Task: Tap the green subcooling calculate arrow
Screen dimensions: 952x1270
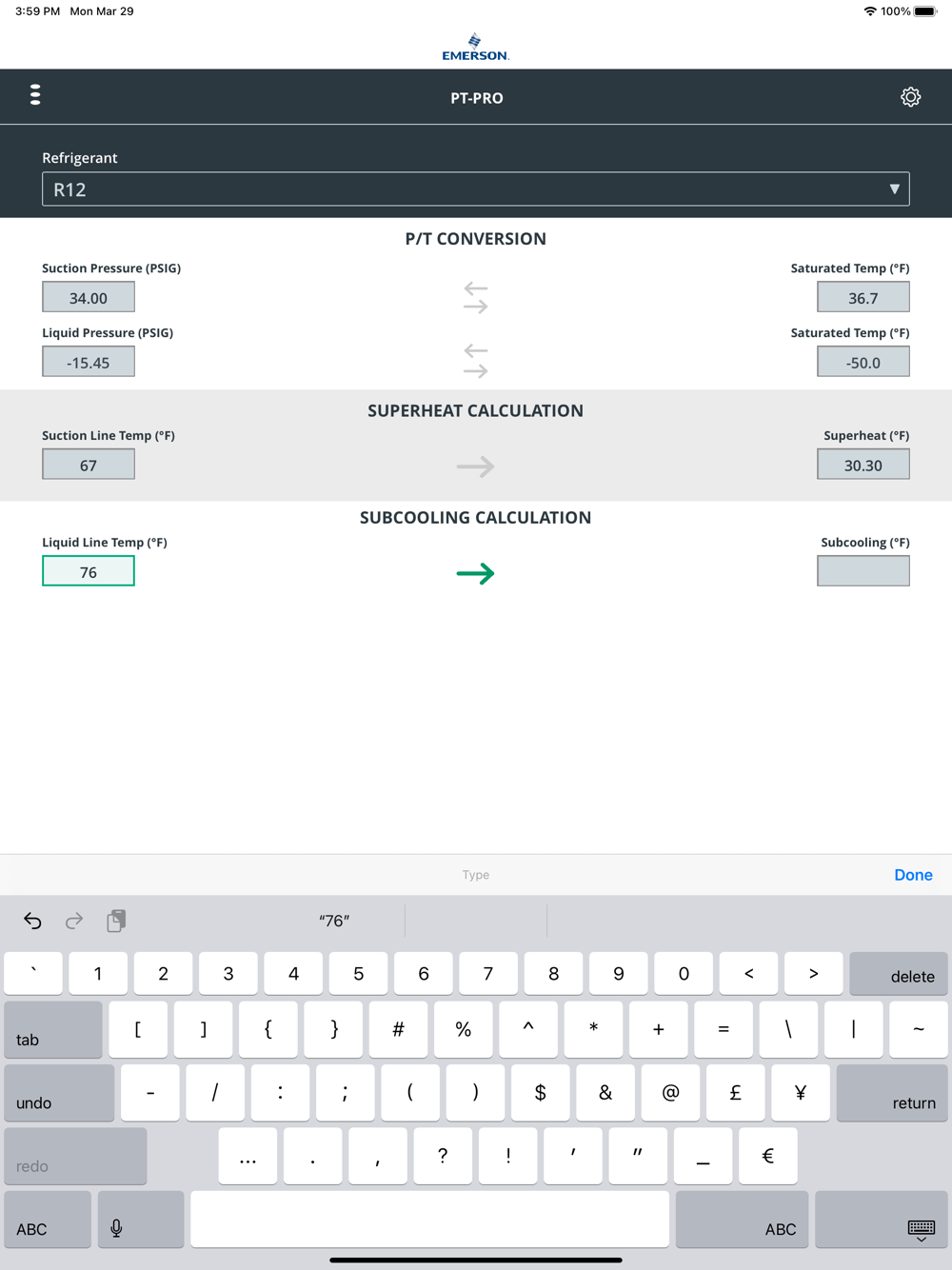Action: tap(475, 573)
